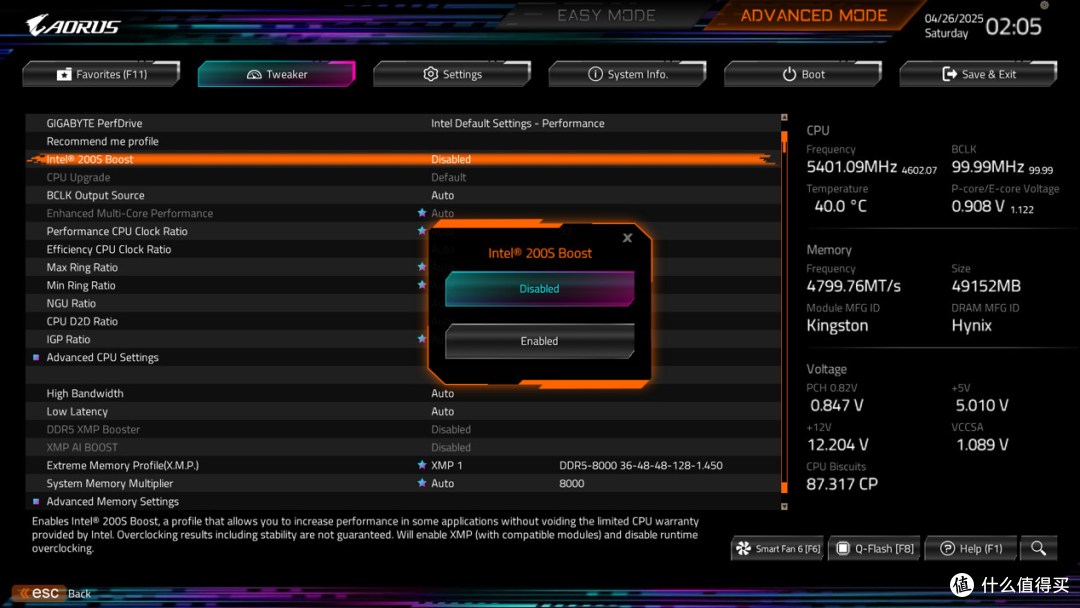1080x608 pixels.
Task: Select the GIGABYTE PerfDrive row
Action: pos(403,123)
